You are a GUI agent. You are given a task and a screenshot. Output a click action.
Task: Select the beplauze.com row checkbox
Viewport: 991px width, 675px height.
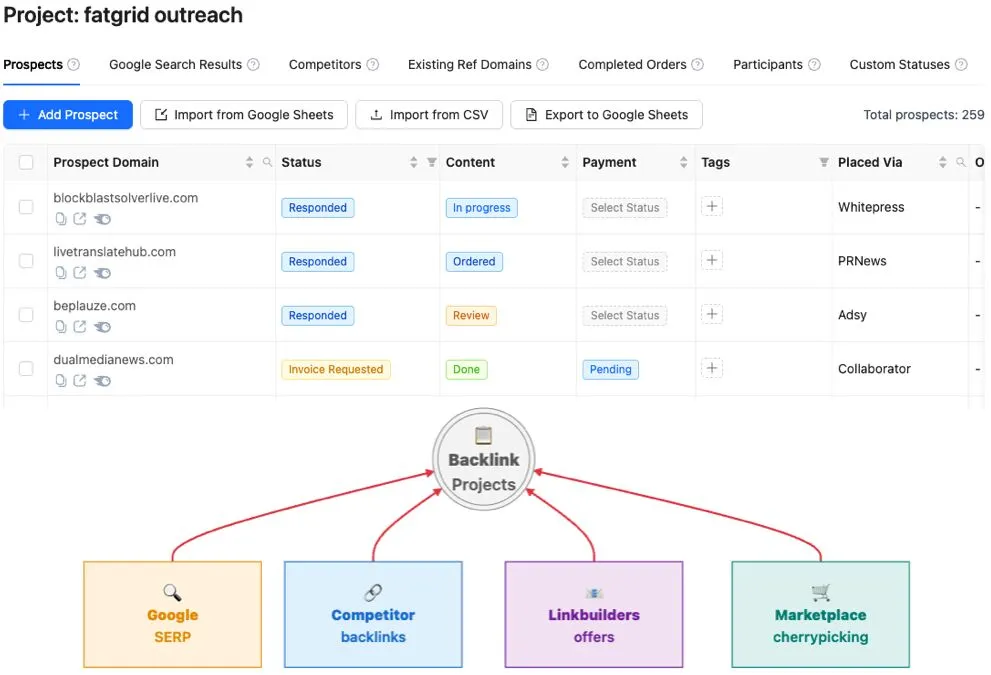[x=26, y=315]
